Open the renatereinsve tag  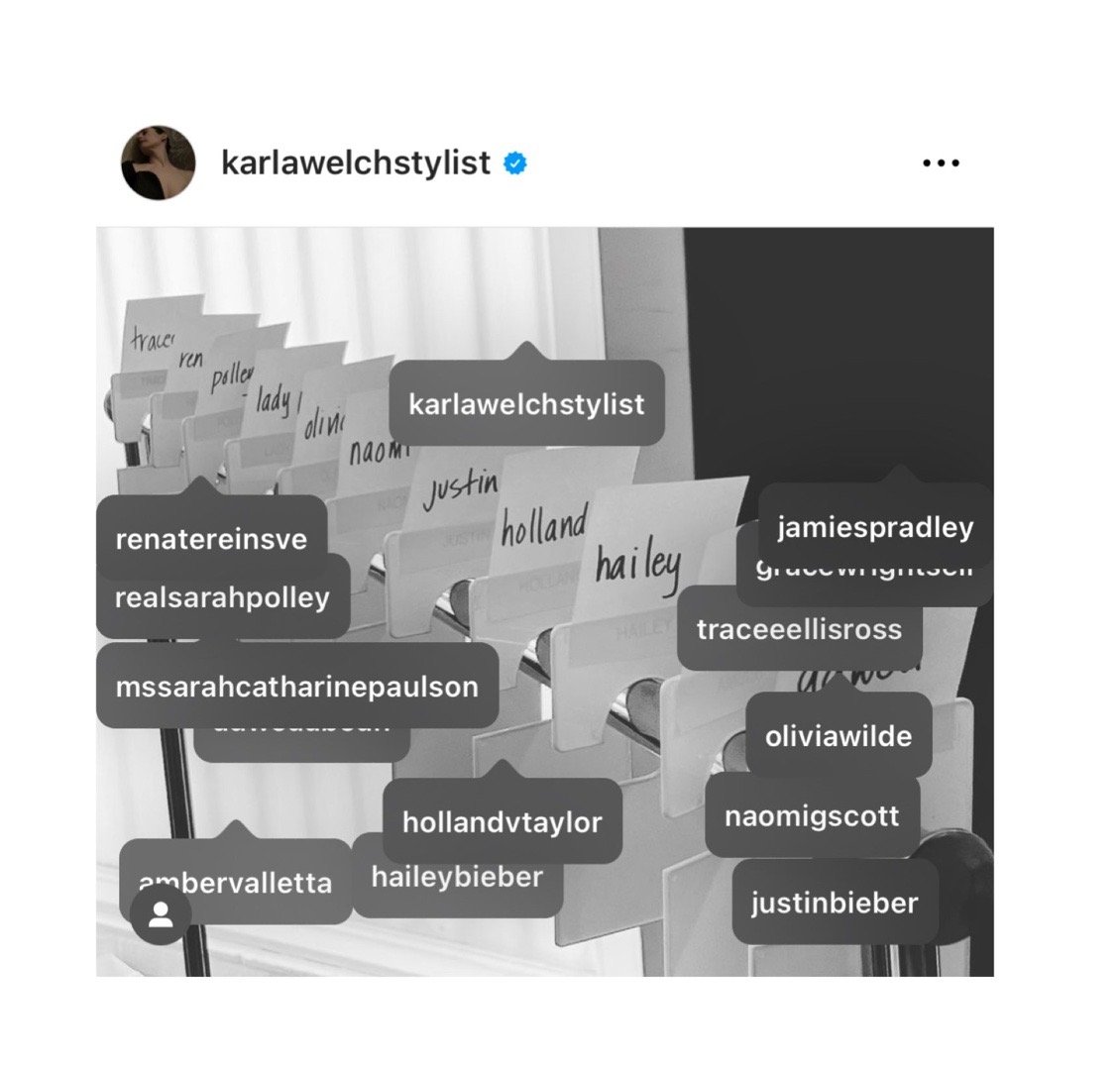click(211, 539)
